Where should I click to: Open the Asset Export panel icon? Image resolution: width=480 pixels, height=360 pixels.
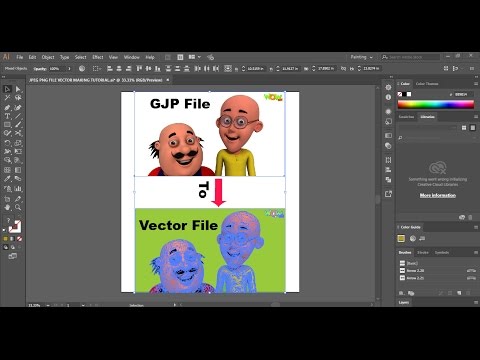click(x=388, y=194)
